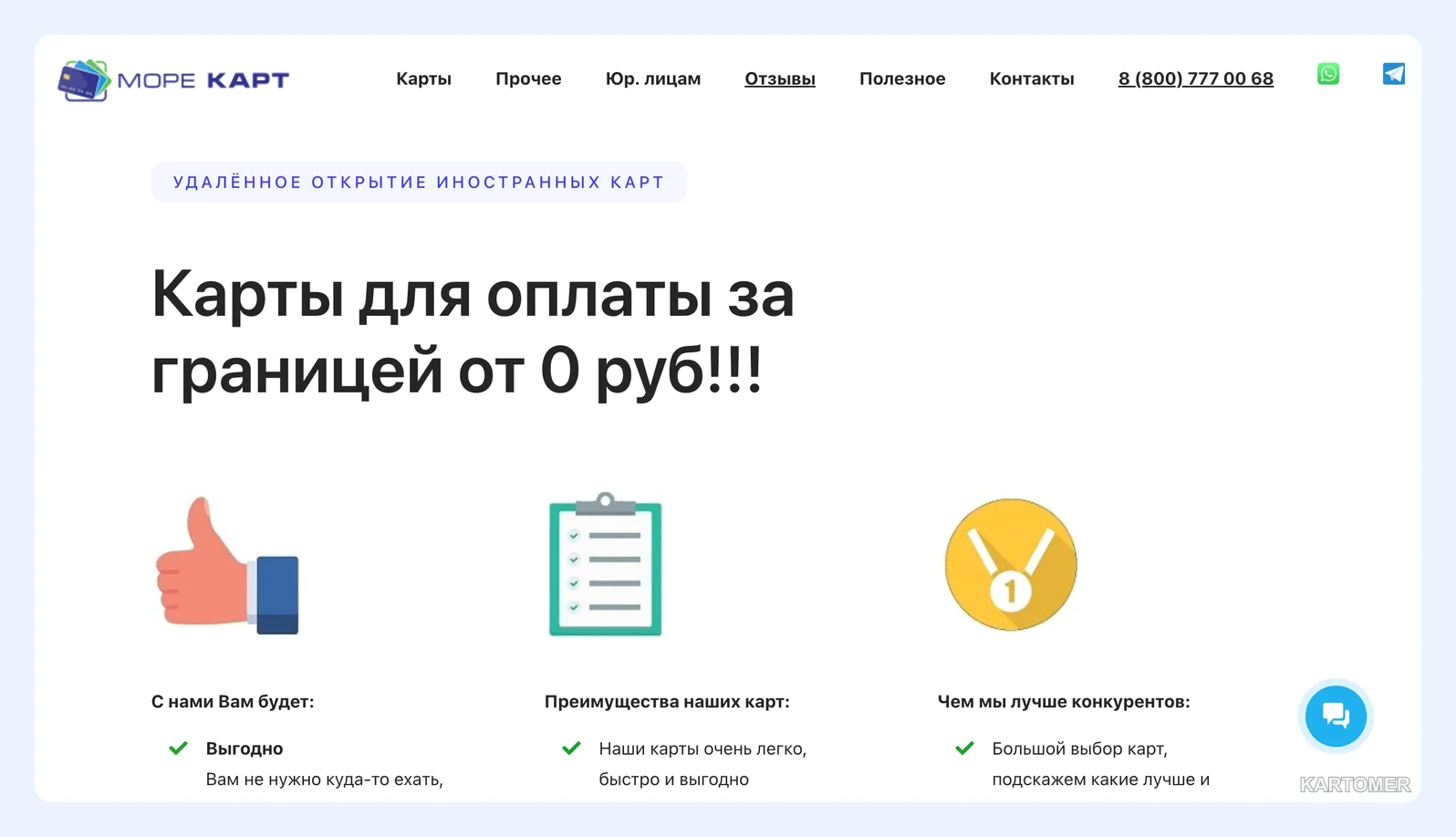
Task: Click checkmark beside Наши карты очень легко
Action: tap(572, 748)
